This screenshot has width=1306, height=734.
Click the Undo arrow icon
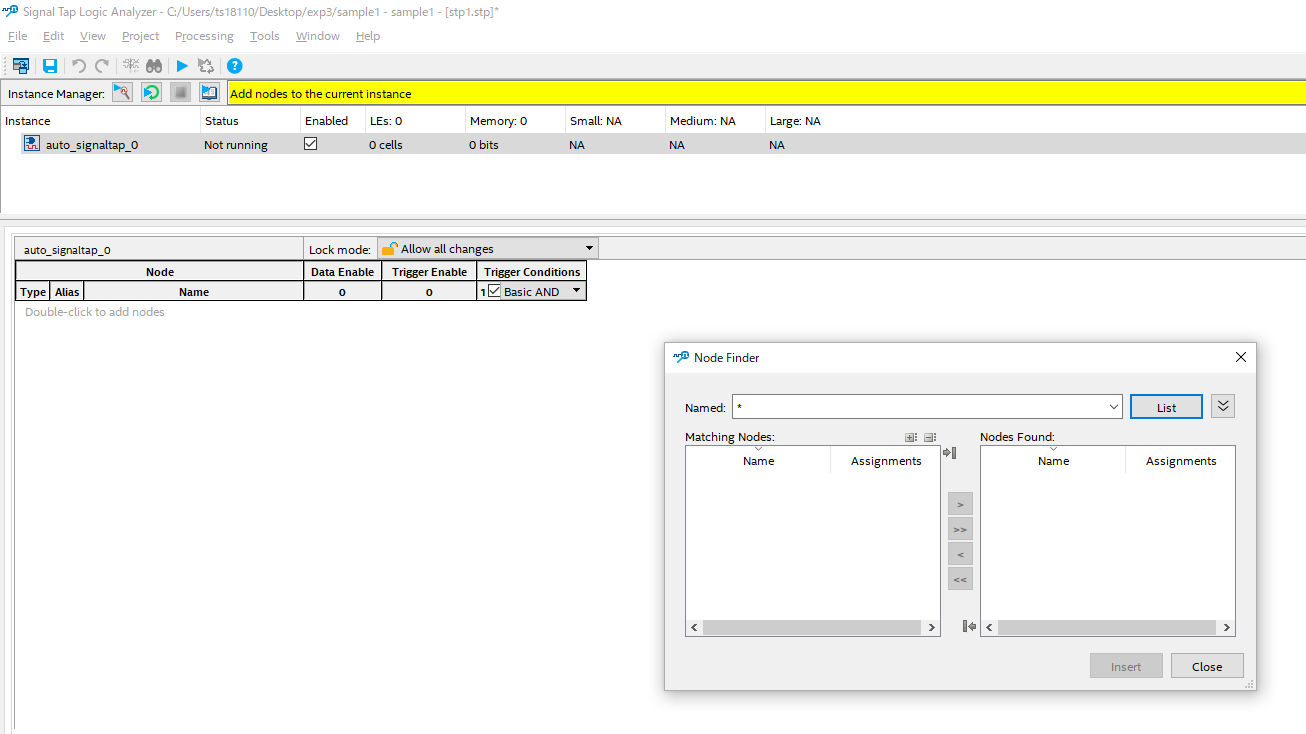79,66
